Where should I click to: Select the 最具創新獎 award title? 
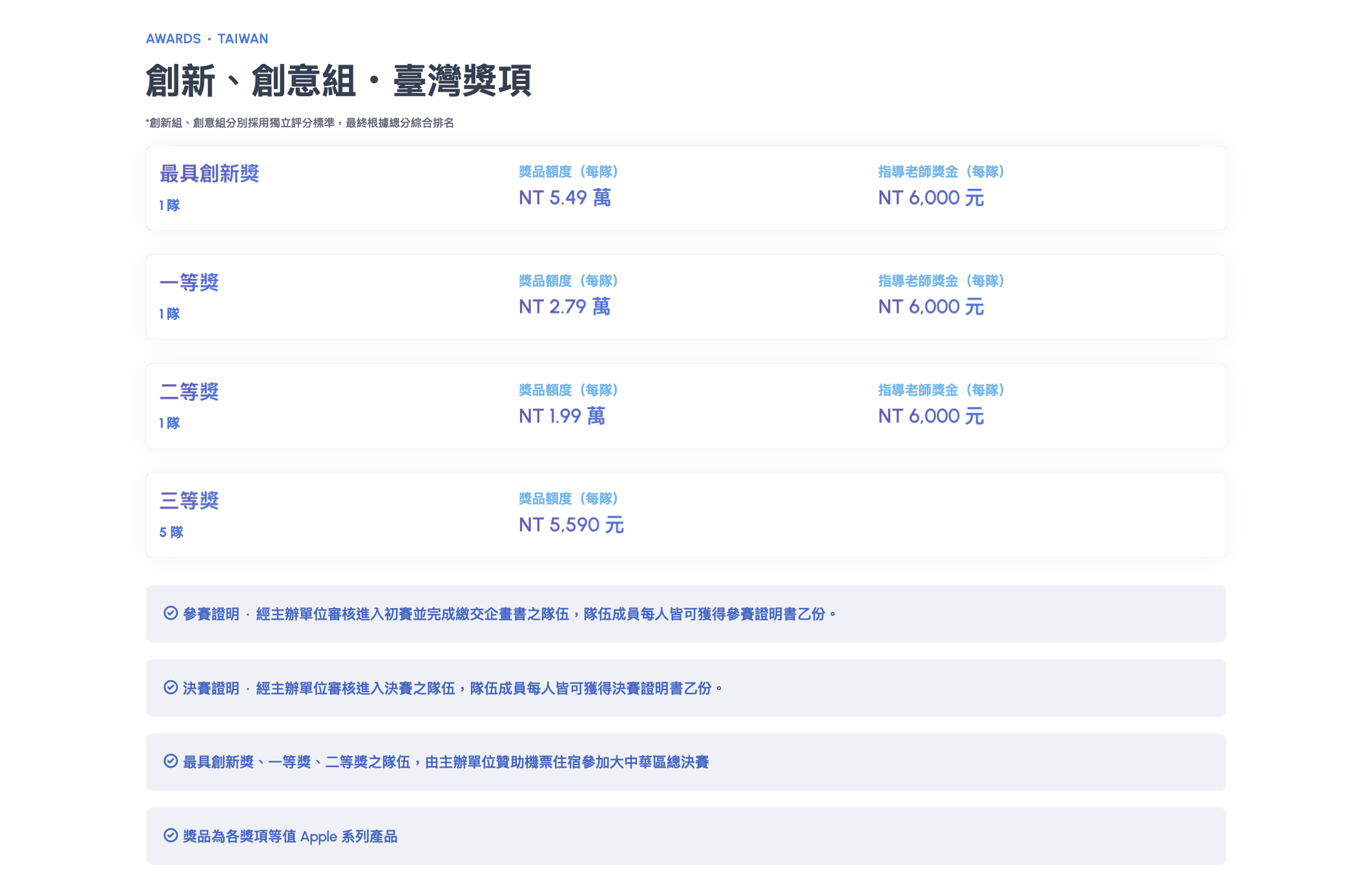[209, 174]
